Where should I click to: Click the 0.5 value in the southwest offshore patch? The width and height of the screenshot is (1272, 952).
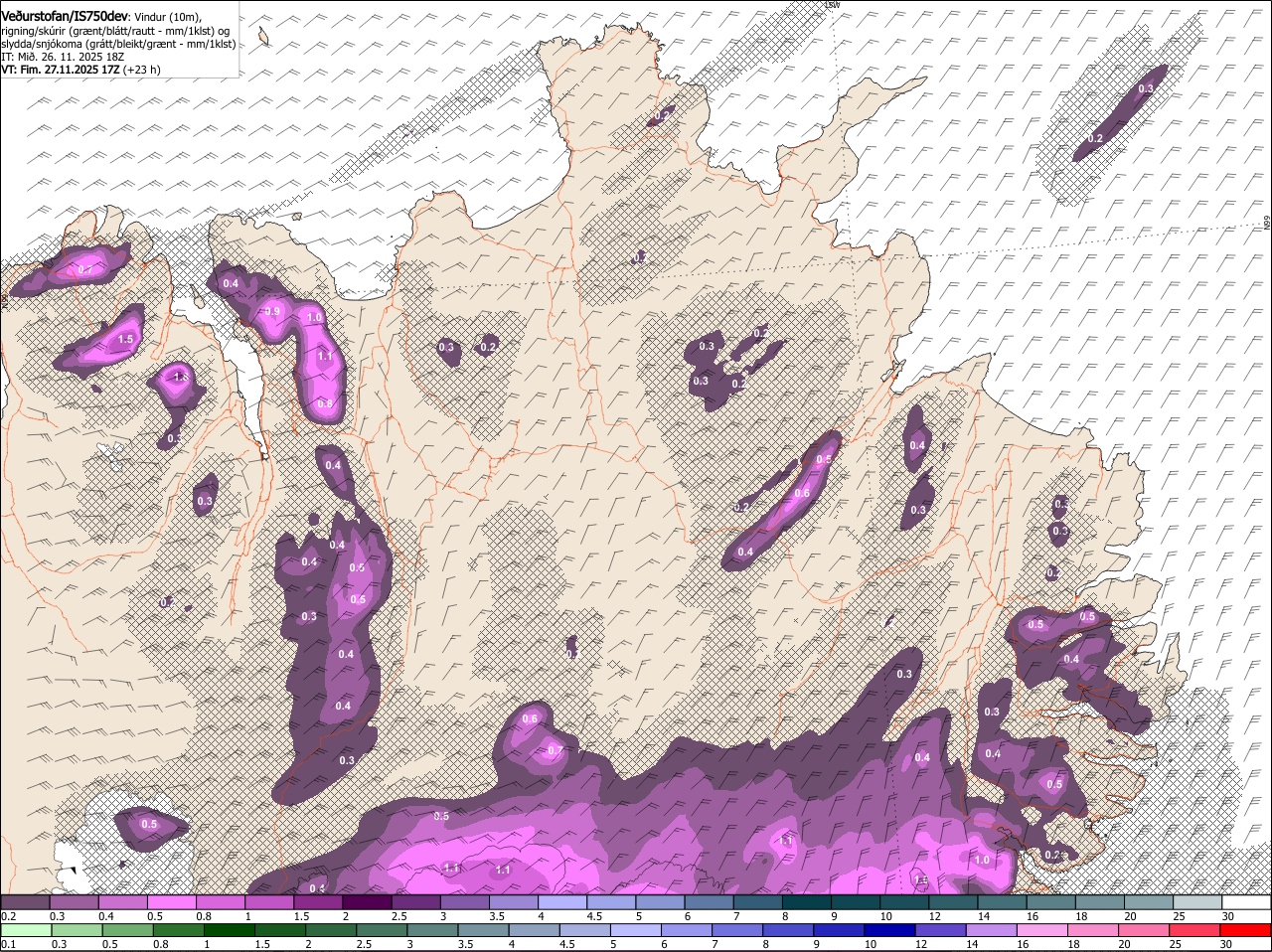149,825
